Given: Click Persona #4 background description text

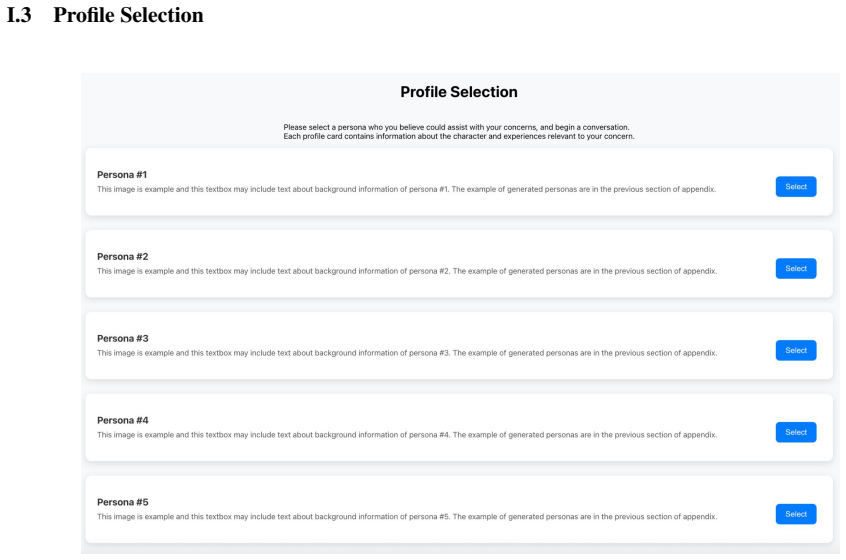Looking at the screenshot, I should coord(407,435).
